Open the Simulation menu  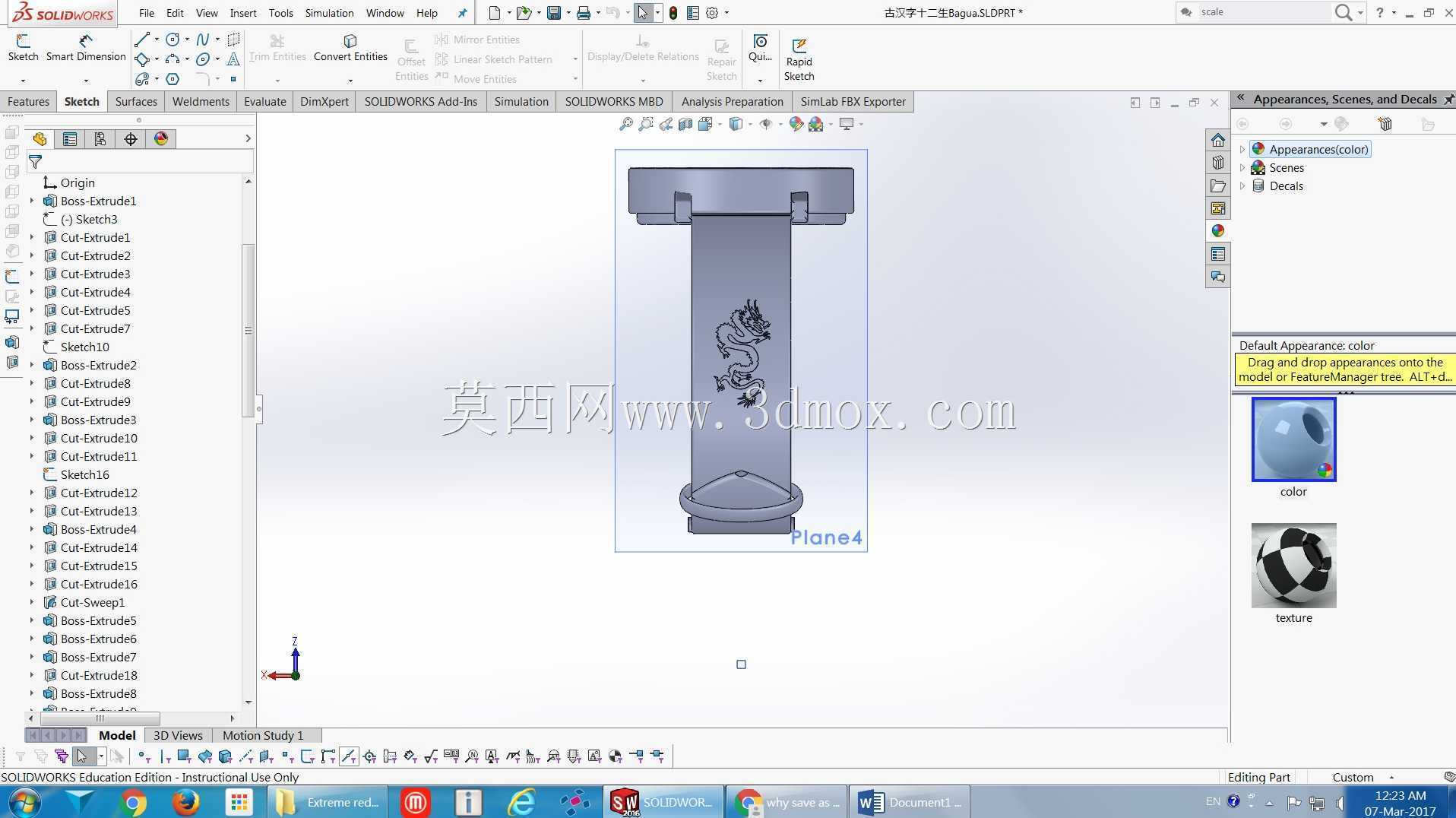[x=329, y=13]
